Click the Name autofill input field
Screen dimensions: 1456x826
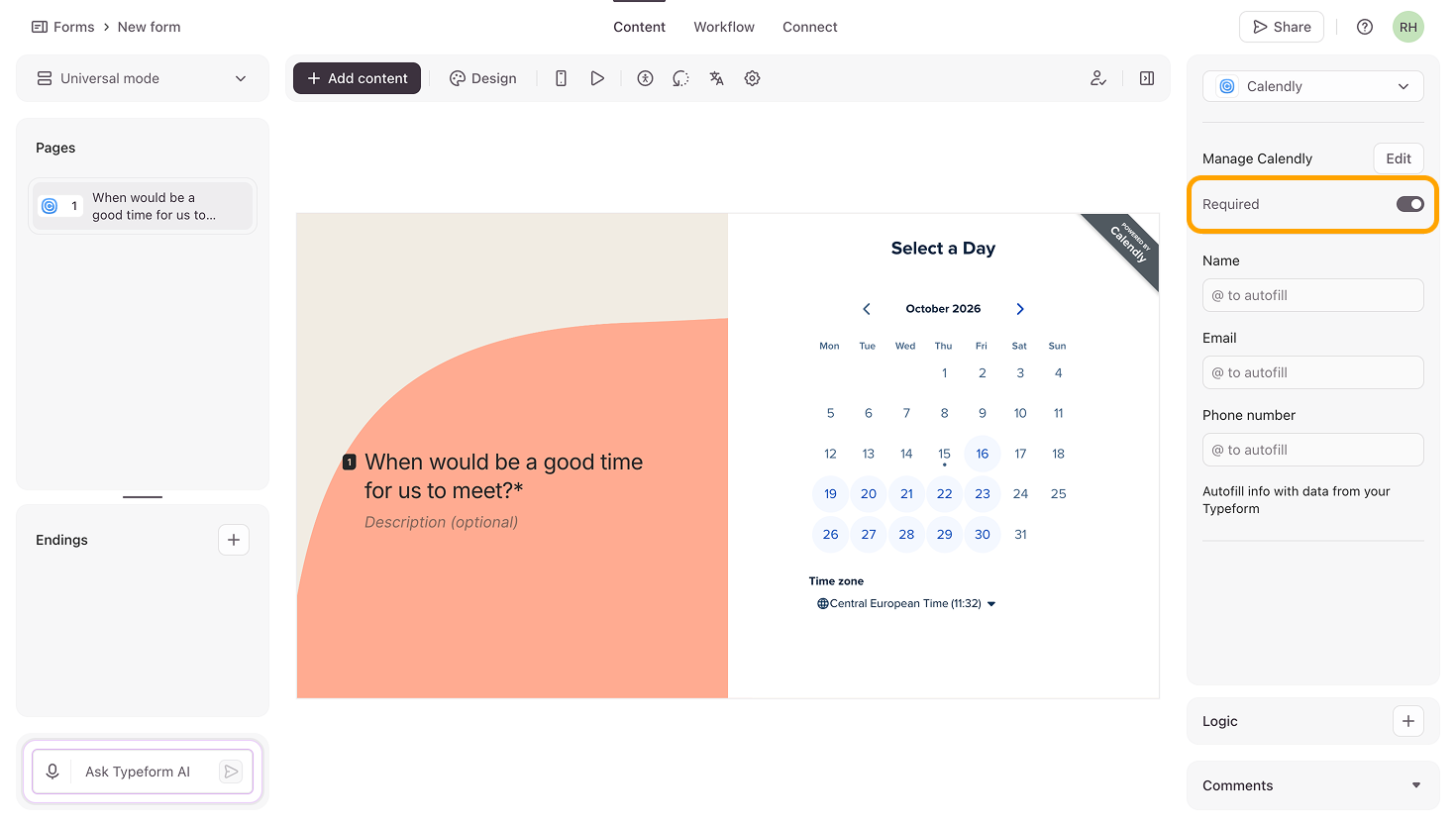coord(1313,295)
